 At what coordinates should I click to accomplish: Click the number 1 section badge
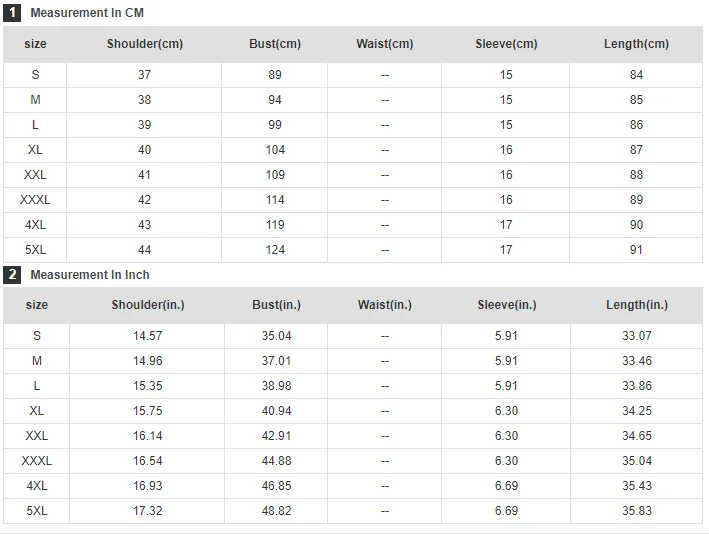pyautogui.click(x=12, y=13)
